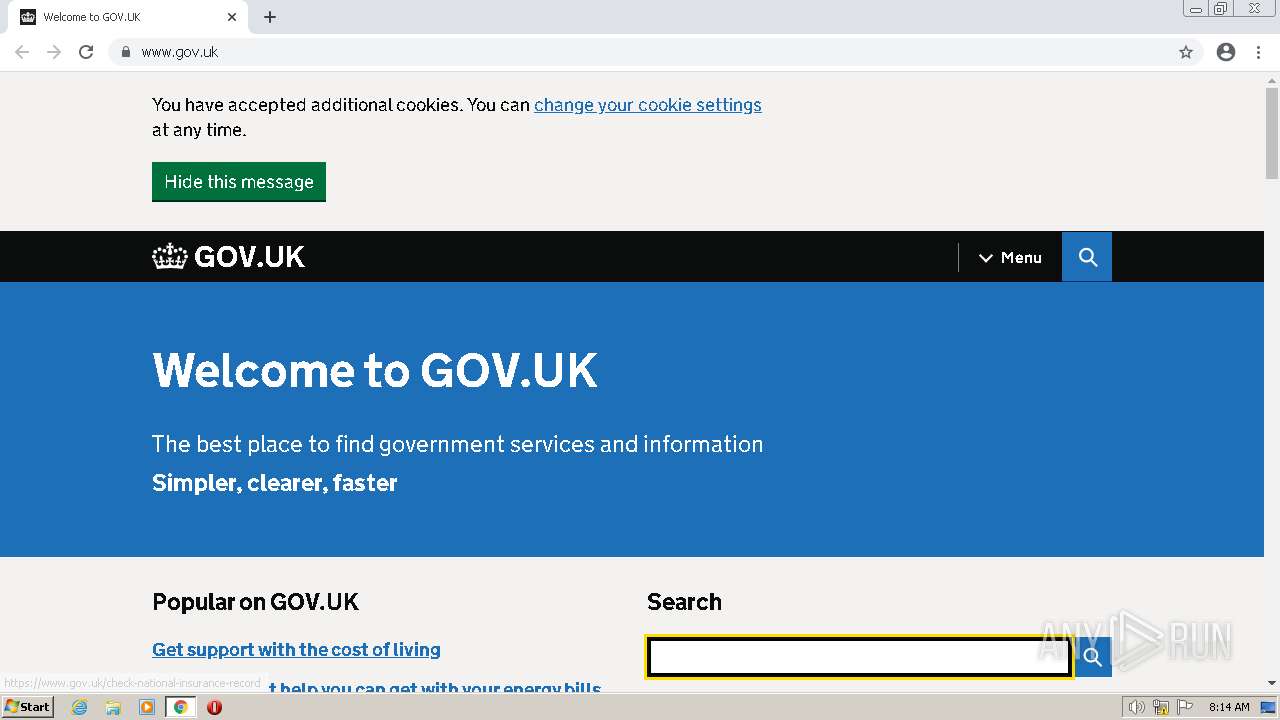Click the address bar URL
This screenshot has width=1280, height=720.
point(180,52)
